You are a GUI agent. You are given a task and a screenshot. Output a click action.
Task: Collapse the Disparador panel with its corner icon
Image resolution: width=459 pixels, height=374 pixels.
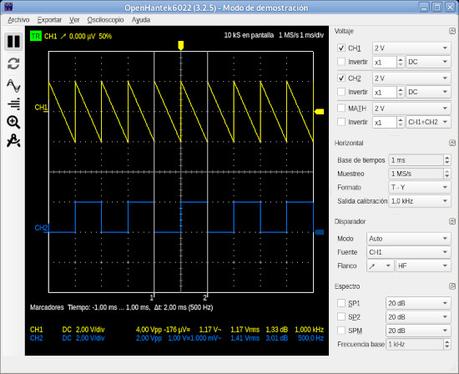click(x=452, y=222)
